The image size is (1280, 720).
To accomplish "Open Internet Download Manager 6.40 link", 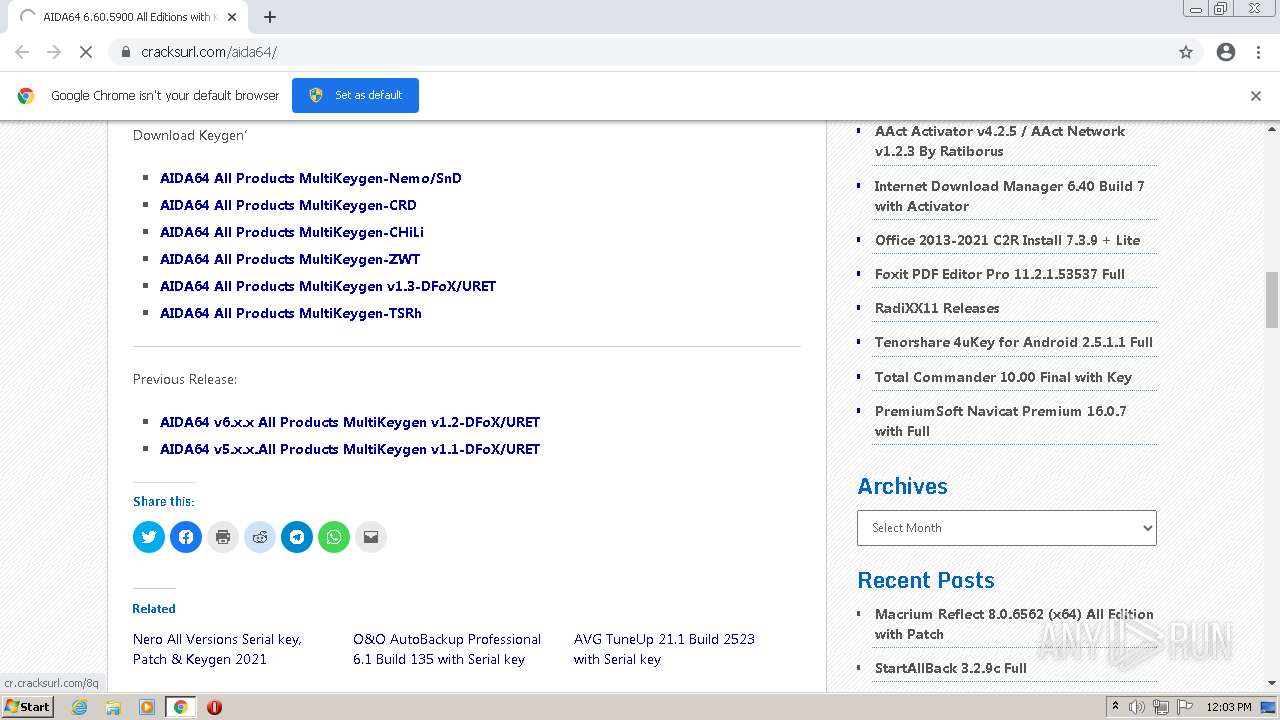I will (x=1009, y=196).
